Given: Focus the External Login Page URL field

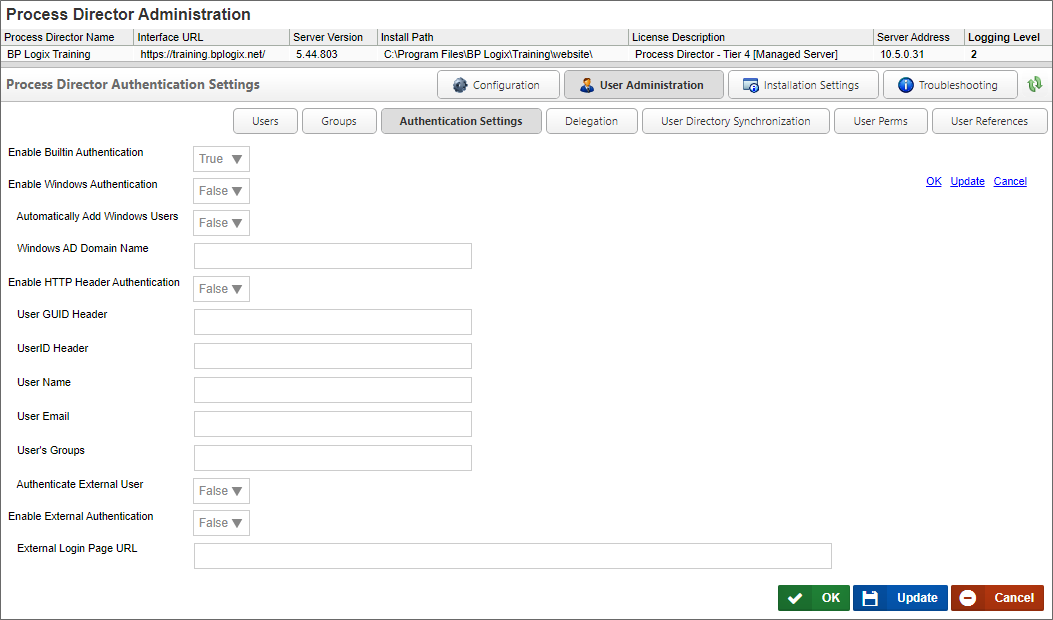Looking at the screenshot, I should 512,556.
